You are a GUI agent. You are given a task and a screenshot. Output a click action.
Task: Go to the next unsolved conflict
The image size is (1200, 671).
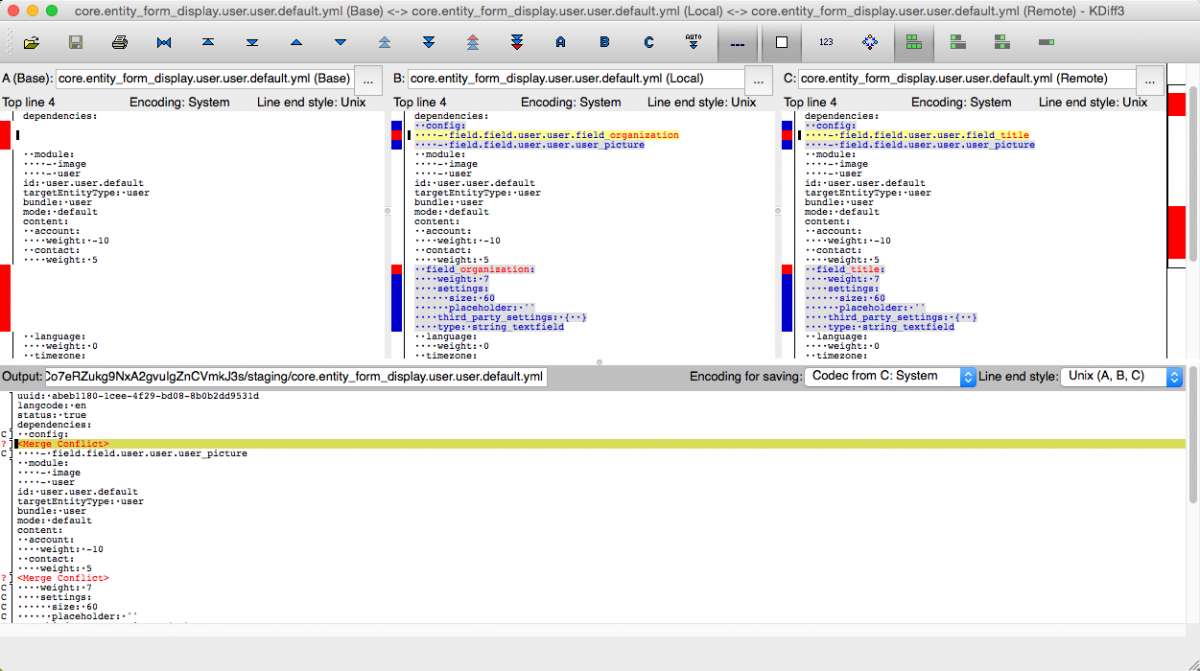pos(516,42)
